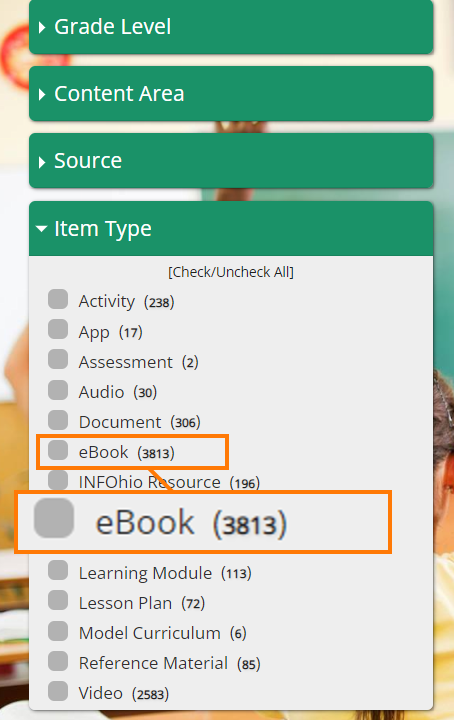Click the Check/Uncheck All link
Image resolution: width=454 pixels, height=720 pixels.
click(x=231, y=272)
